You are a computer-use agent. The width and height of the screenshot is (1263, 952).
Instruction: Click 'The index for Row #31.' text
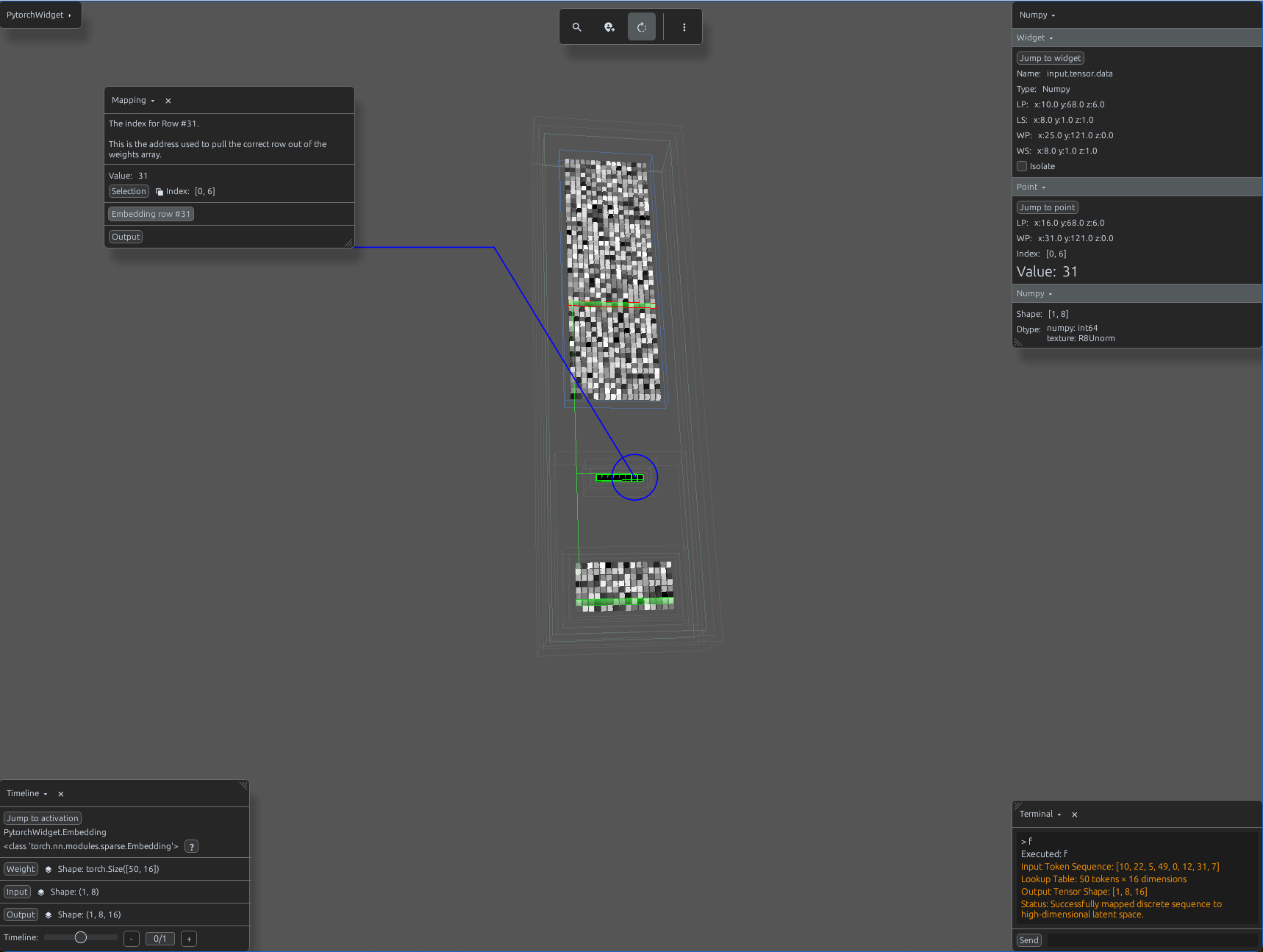pyautogui.click(x=154, y=124)
